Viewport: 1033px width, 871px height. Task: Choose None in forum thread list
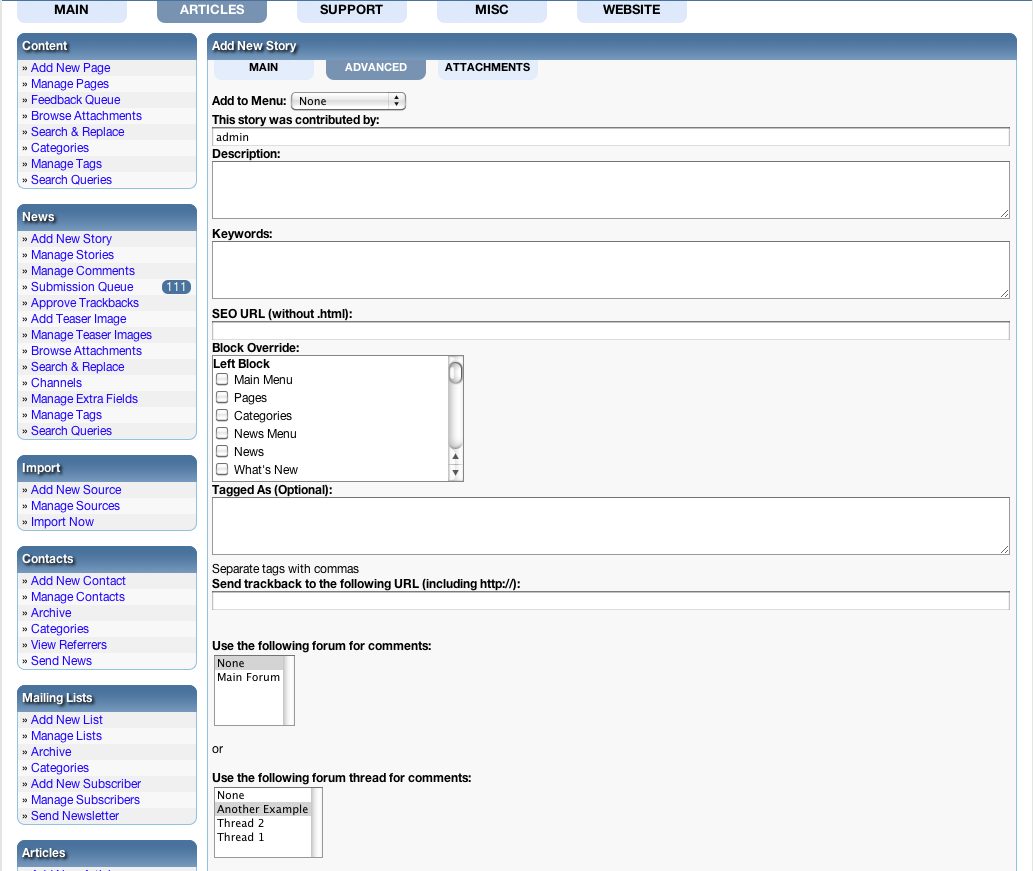point(263,795)
